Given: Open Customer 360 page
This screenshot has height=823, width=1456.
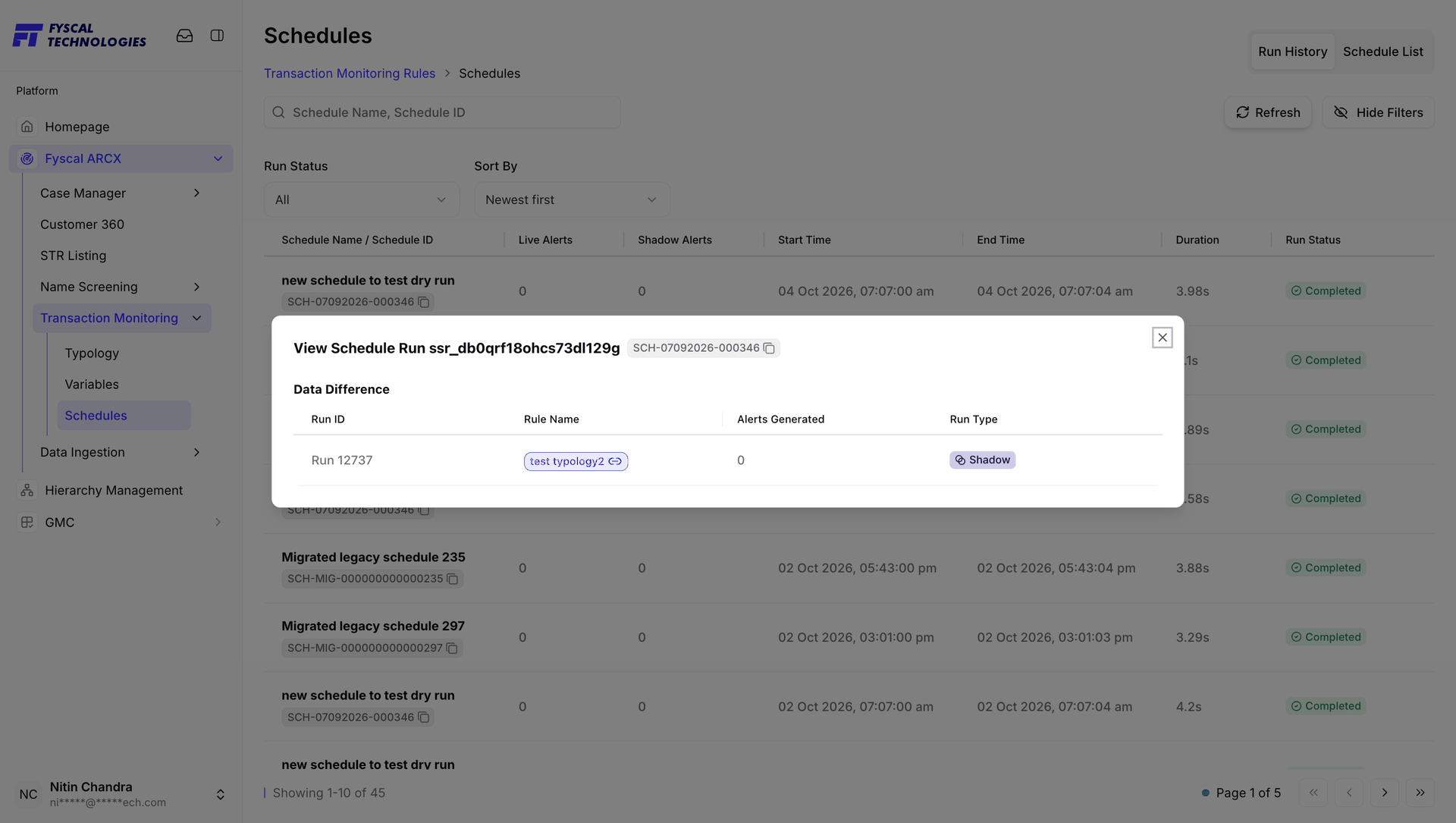Looking at the screenshot, I should [x=82, y=225].
